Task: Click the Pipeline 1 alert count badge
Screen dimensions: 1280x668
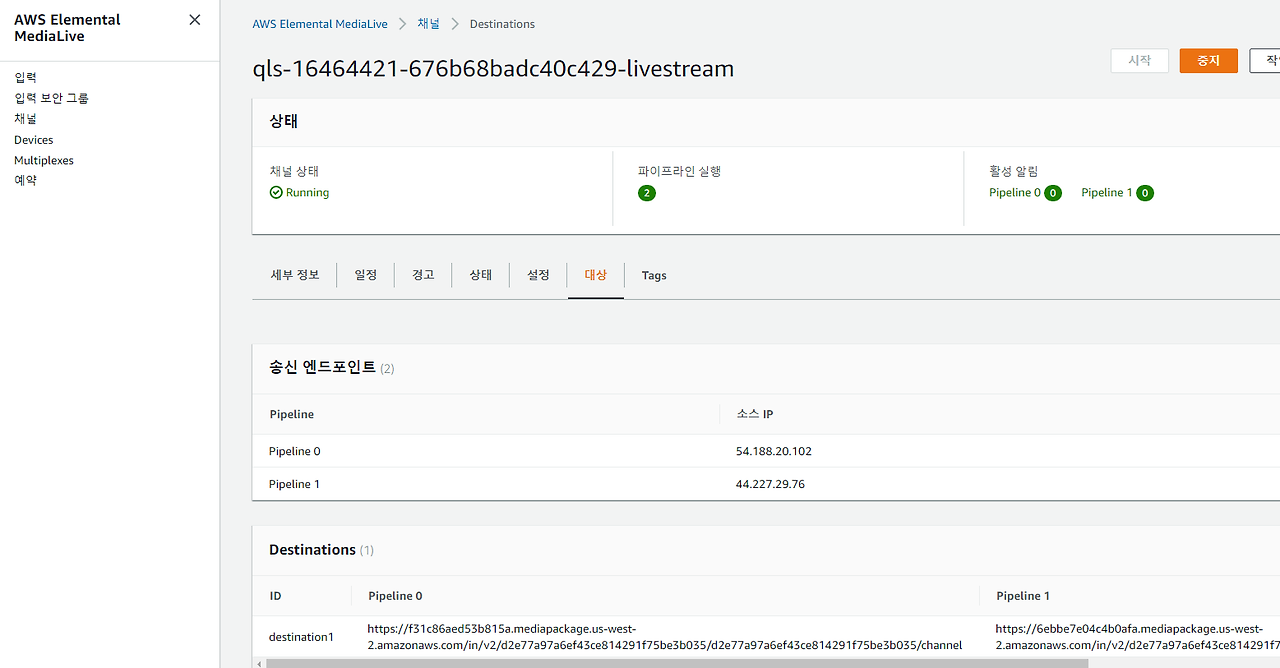Action: (1145, 193)
